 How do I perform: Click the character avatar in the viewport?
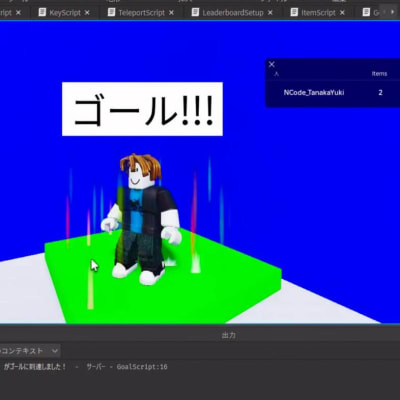(x=141, y=218)
